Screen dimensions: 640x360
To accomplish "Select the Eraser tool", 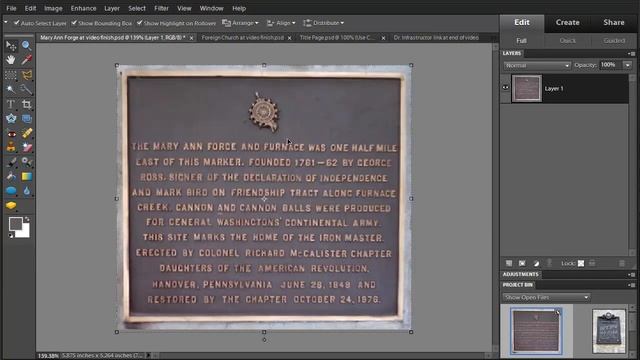I will point(27,147).
